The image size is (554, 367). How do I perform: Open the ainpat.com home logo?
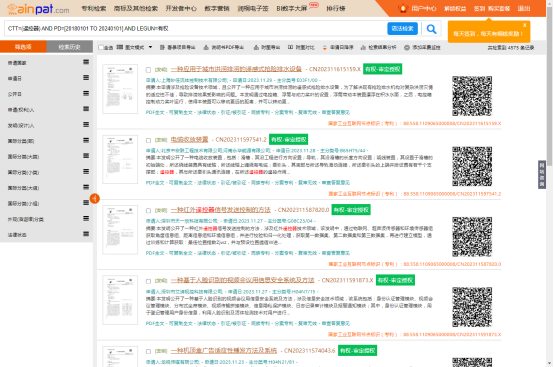pos(38,8)
